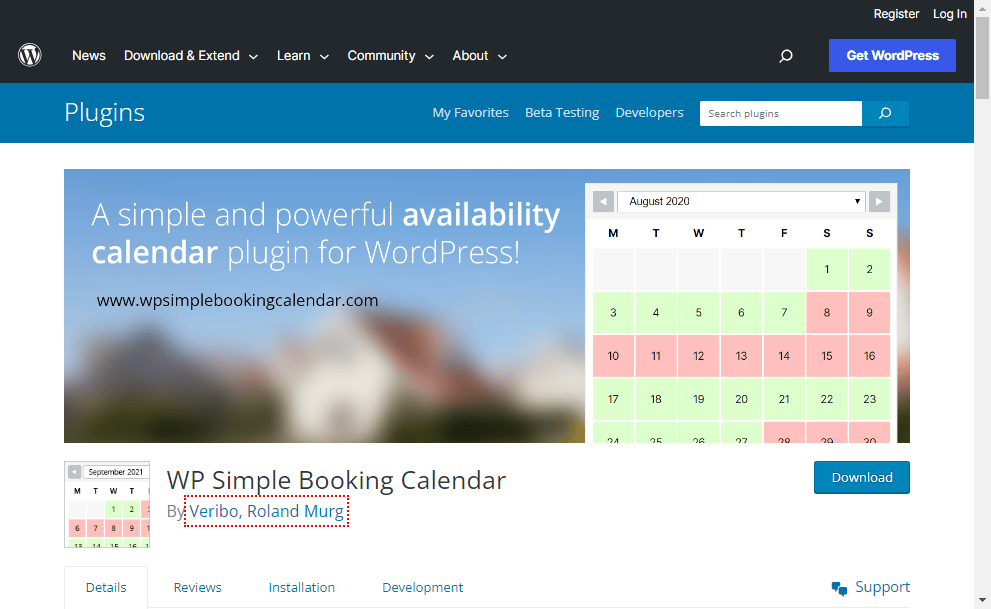Viewport: 991px width, 609px height.
Task: Expand the About menu
Action: point(480,56)
